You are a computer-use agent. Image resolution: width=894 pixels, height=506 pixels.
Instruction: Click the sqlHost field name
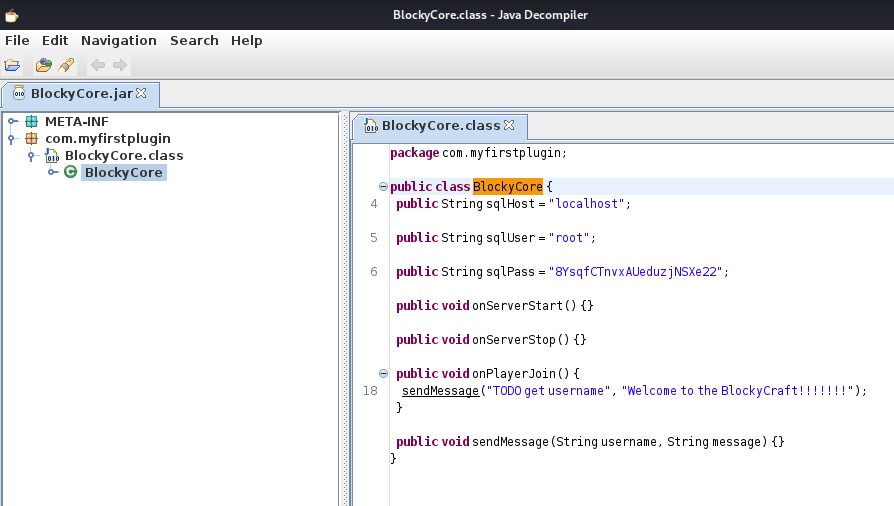pos(510,204)
